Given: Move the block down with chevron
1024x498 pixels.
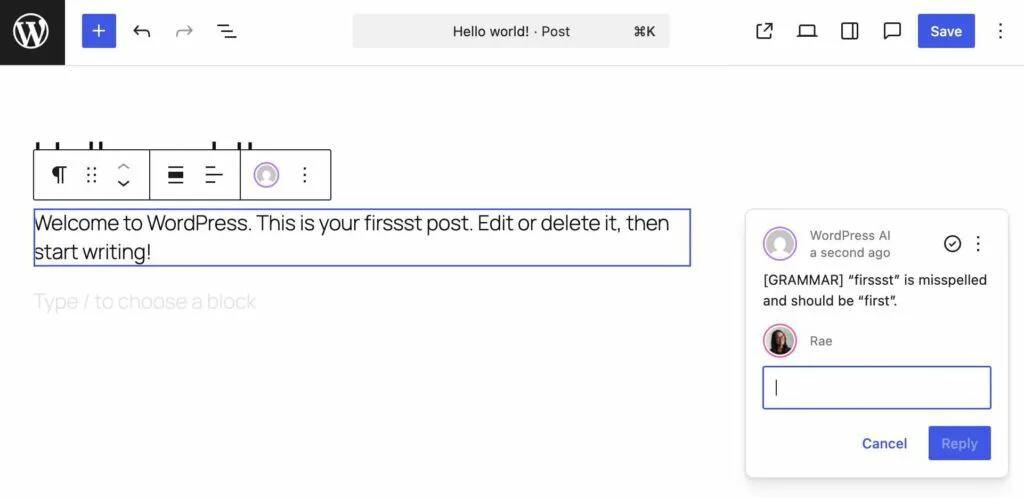Looking at the screenshot, I should coord(123,184).
